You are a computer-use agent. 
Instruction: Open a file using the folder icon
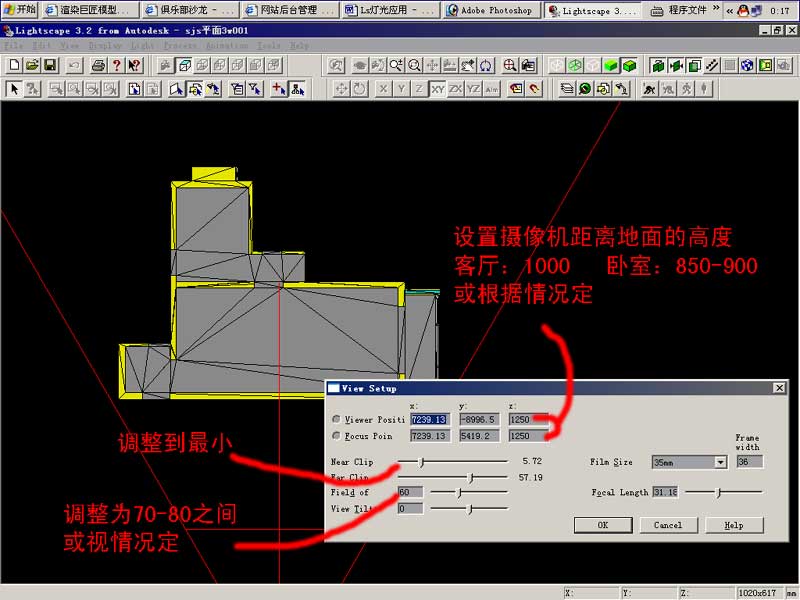coord(32,65)
